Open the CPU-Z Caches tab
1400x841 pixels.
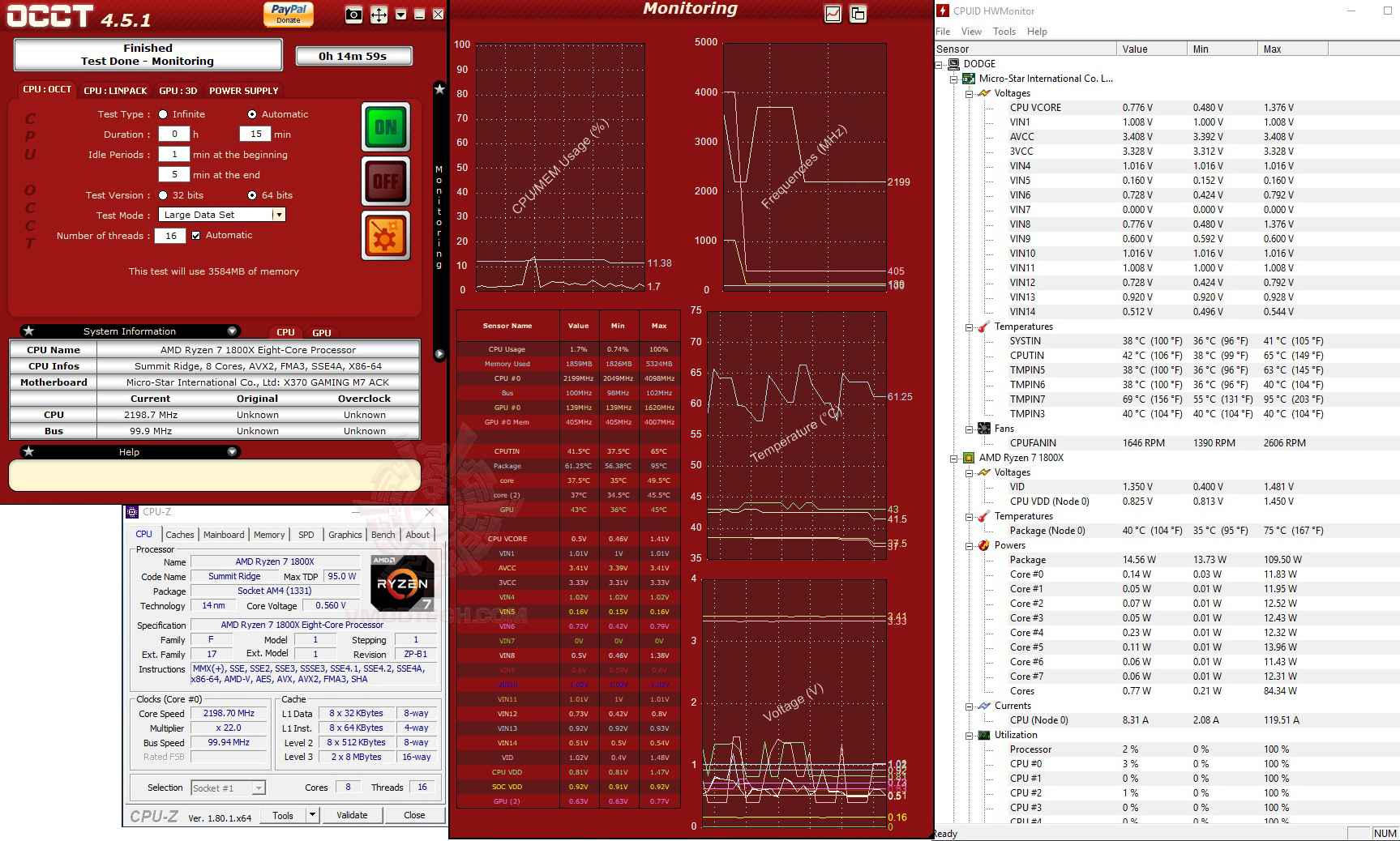tap(180, 535)
